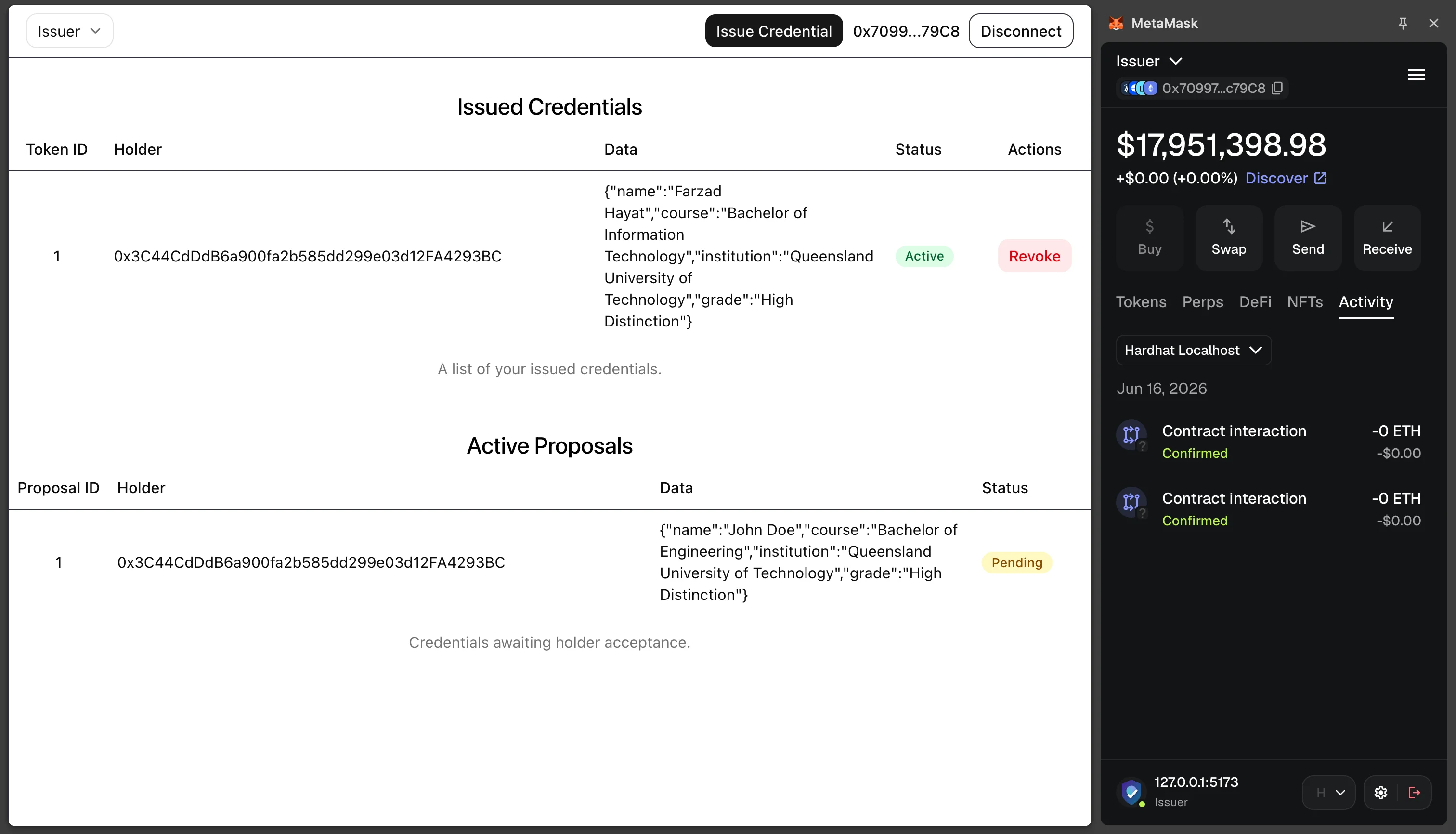The image size is (1456, 834).
Task: Click the Jun 16, 2026 date label
Action: click(1162, 389)
